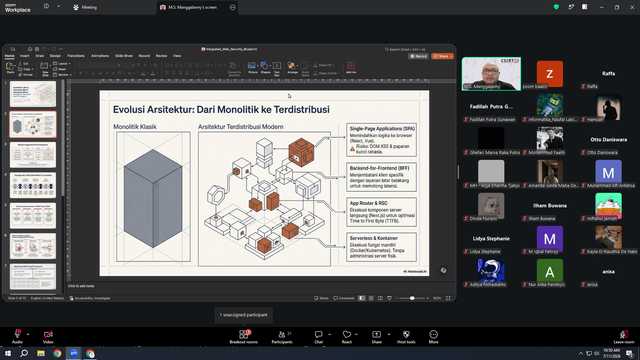
Task: Click the green encryption shield icon
Action: (x=556, y=7)
